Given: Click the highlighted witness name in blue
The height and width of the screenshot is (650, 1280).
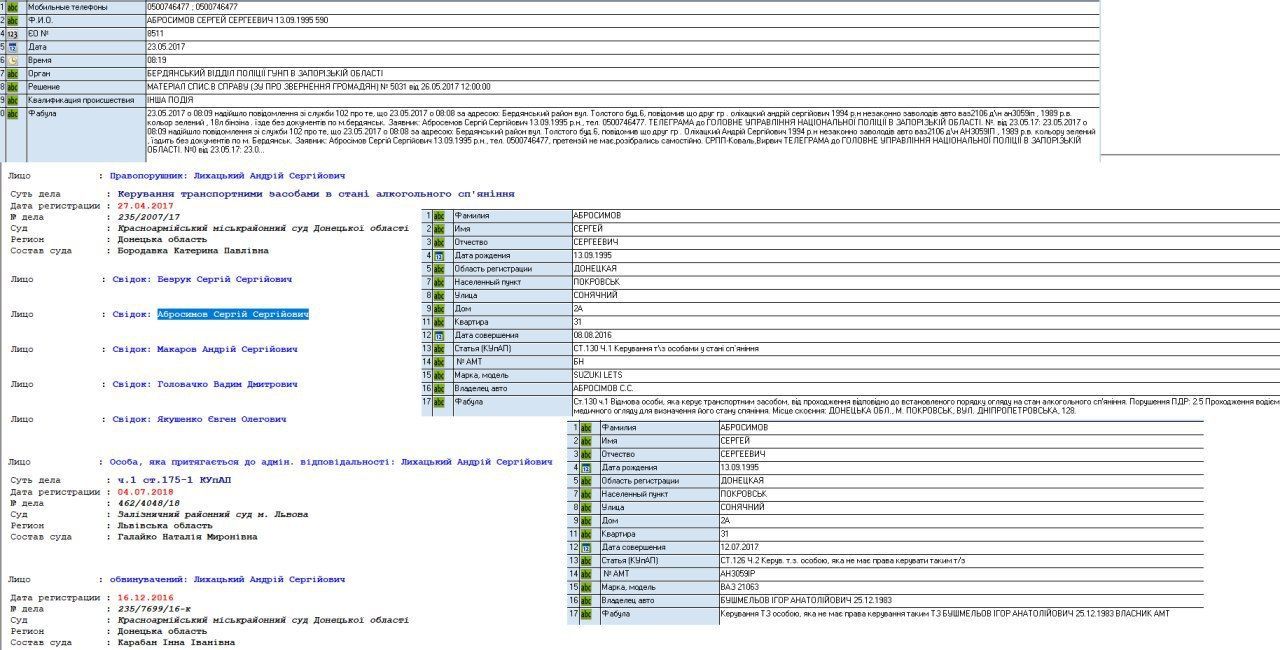Looking at the screenshot, I should 233,315.
